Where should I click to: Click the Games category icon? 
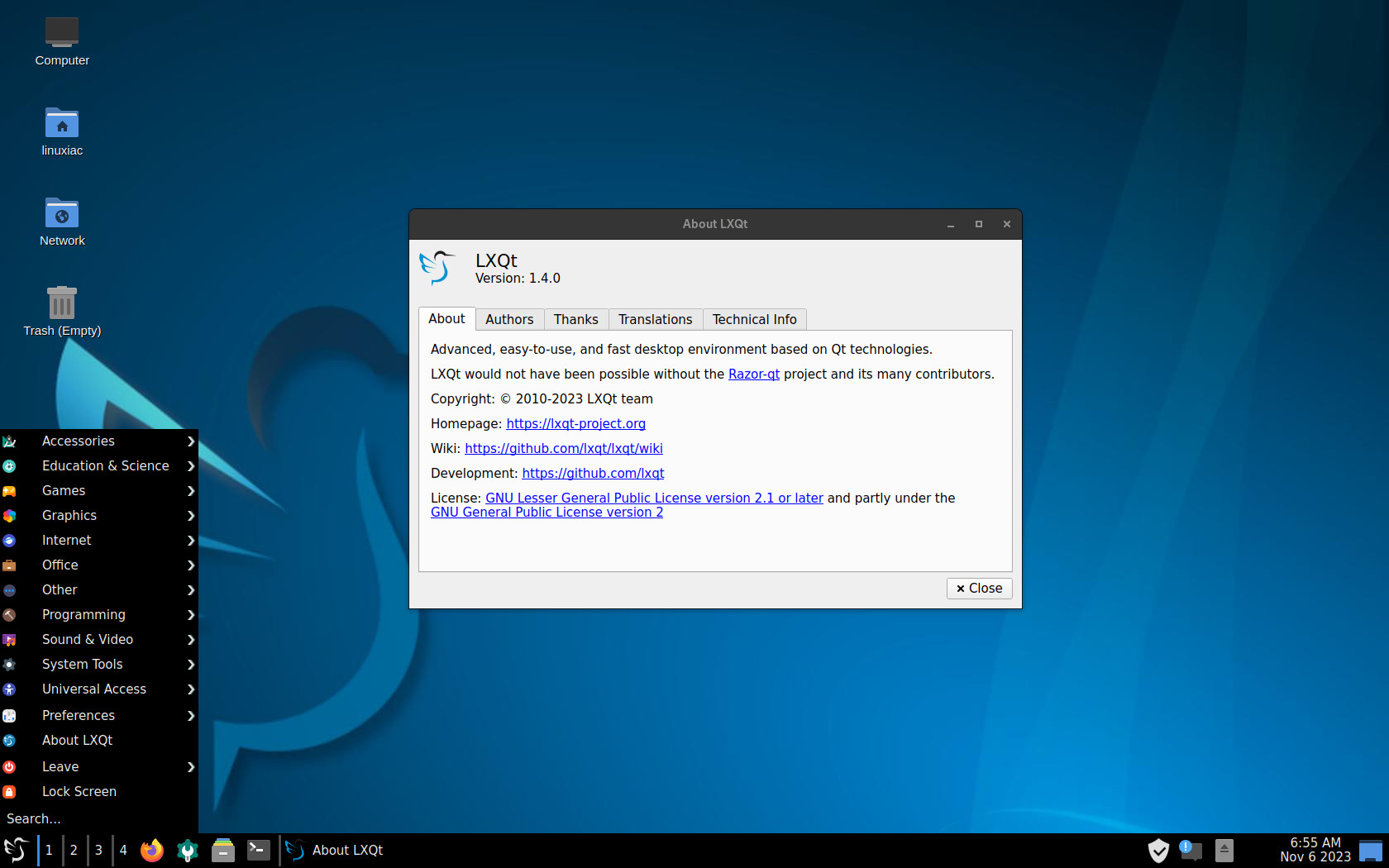(x=10, y=491)
